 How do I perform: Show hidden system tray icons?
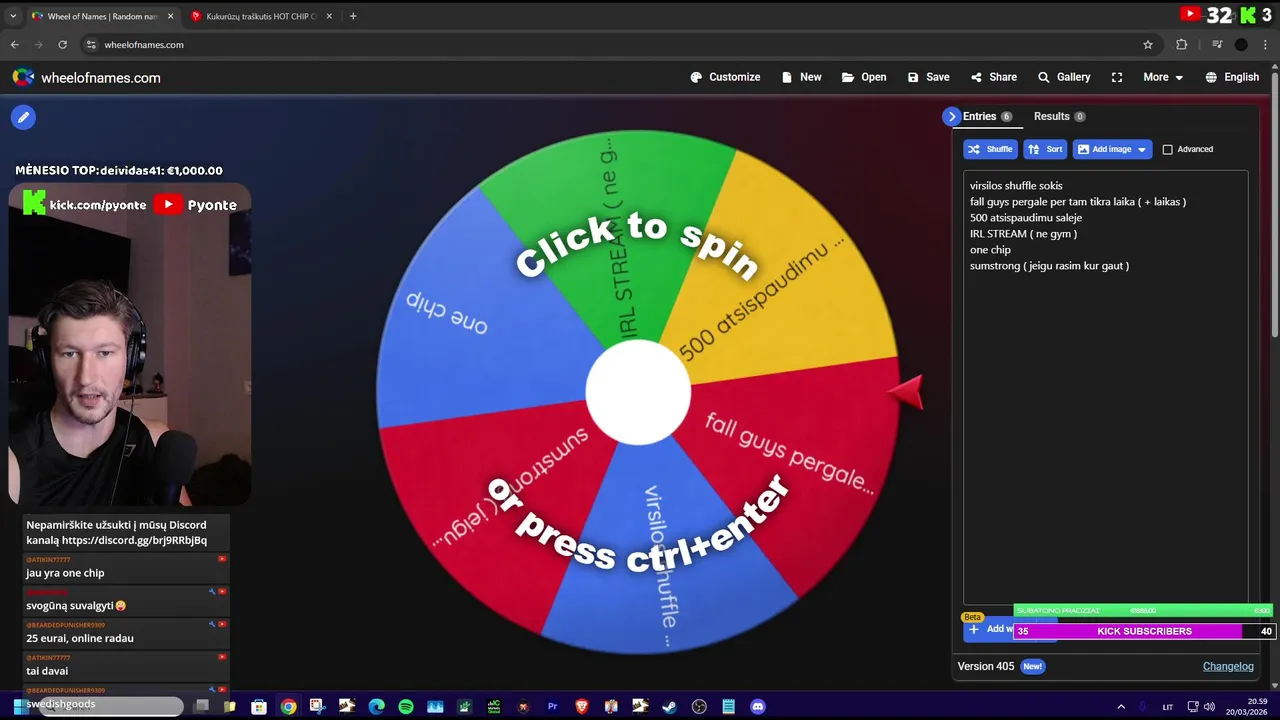pyautogui.click(x=1121, y=706)
